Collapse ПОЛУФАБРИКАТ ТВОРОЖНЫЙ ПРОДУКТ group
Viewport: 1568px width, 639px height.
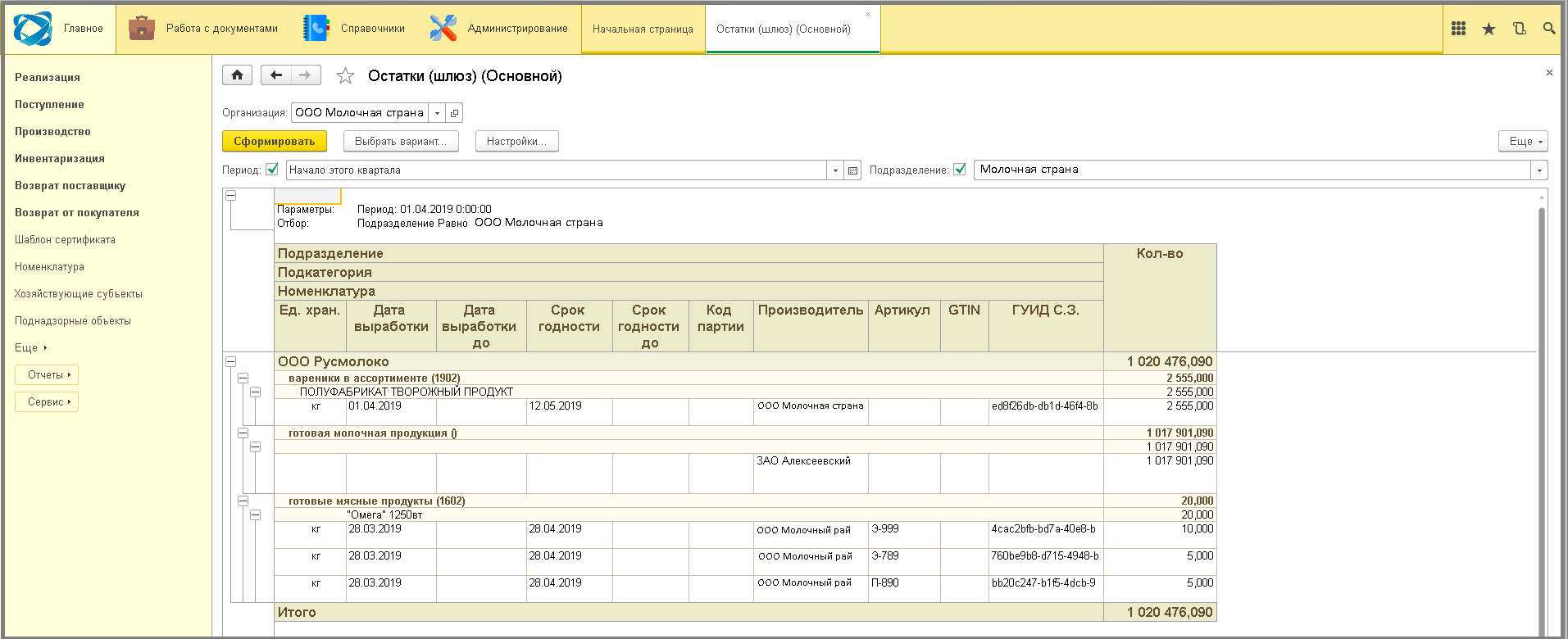click(255, 392)
